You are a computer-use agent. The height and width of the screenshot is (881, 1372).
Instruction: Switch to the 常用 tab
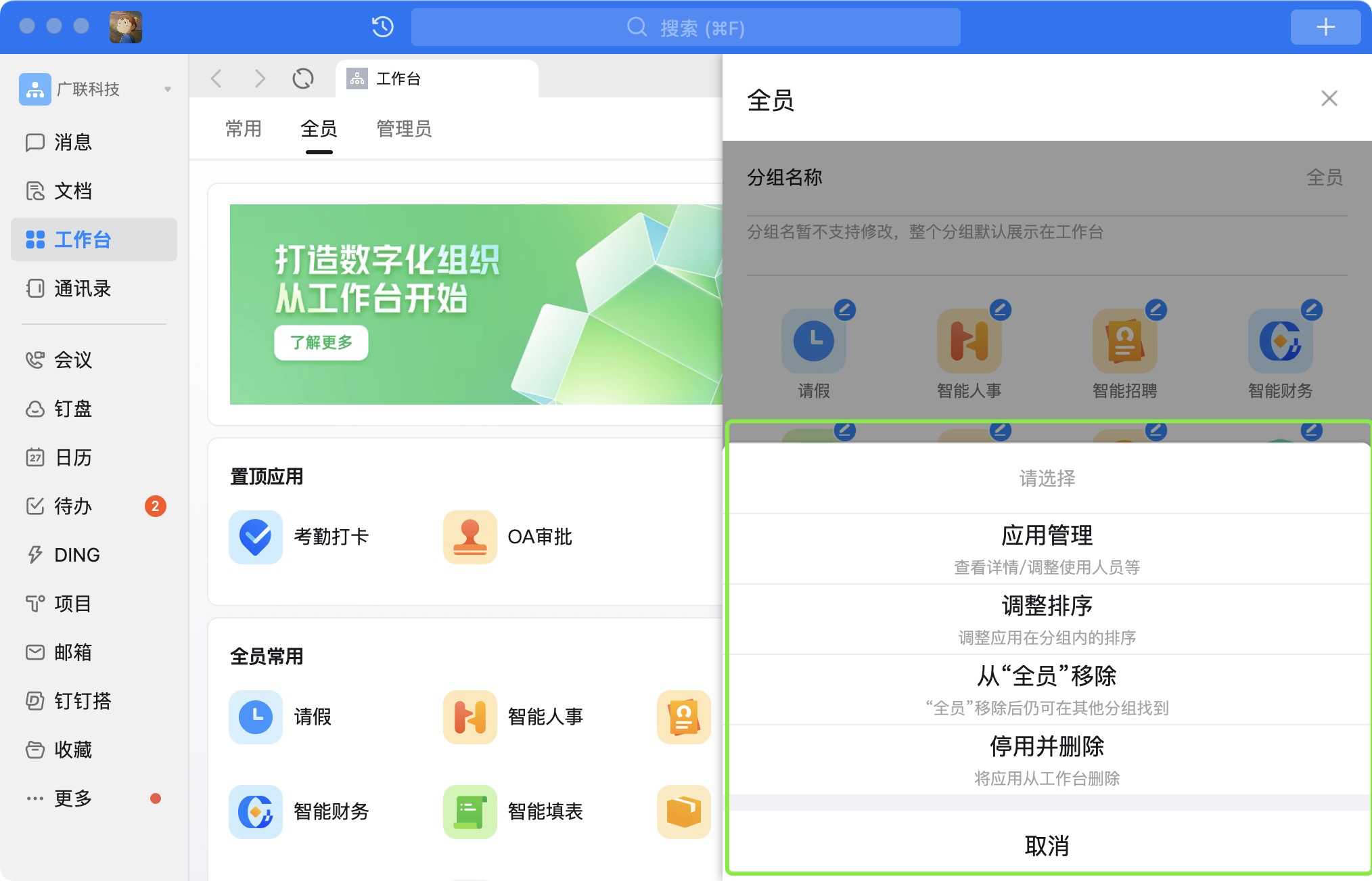click(x=244, y=129)
